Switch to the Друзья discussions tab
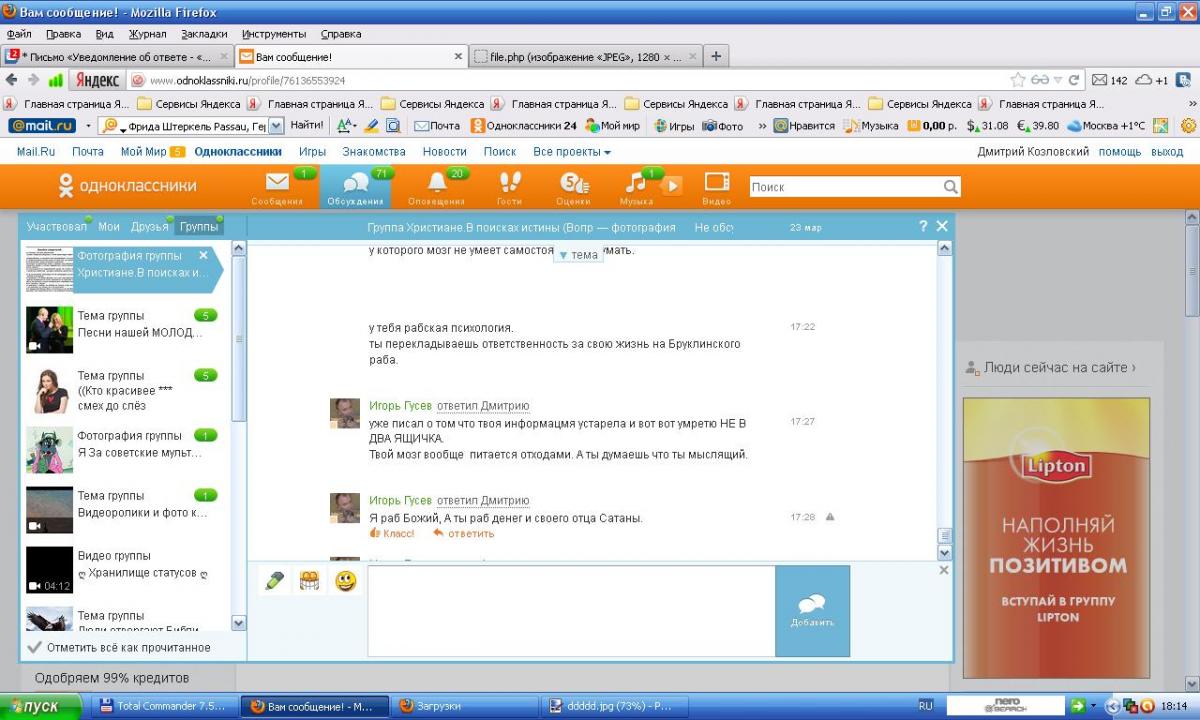The image size is (1200, 720). [x=150, y=227]
